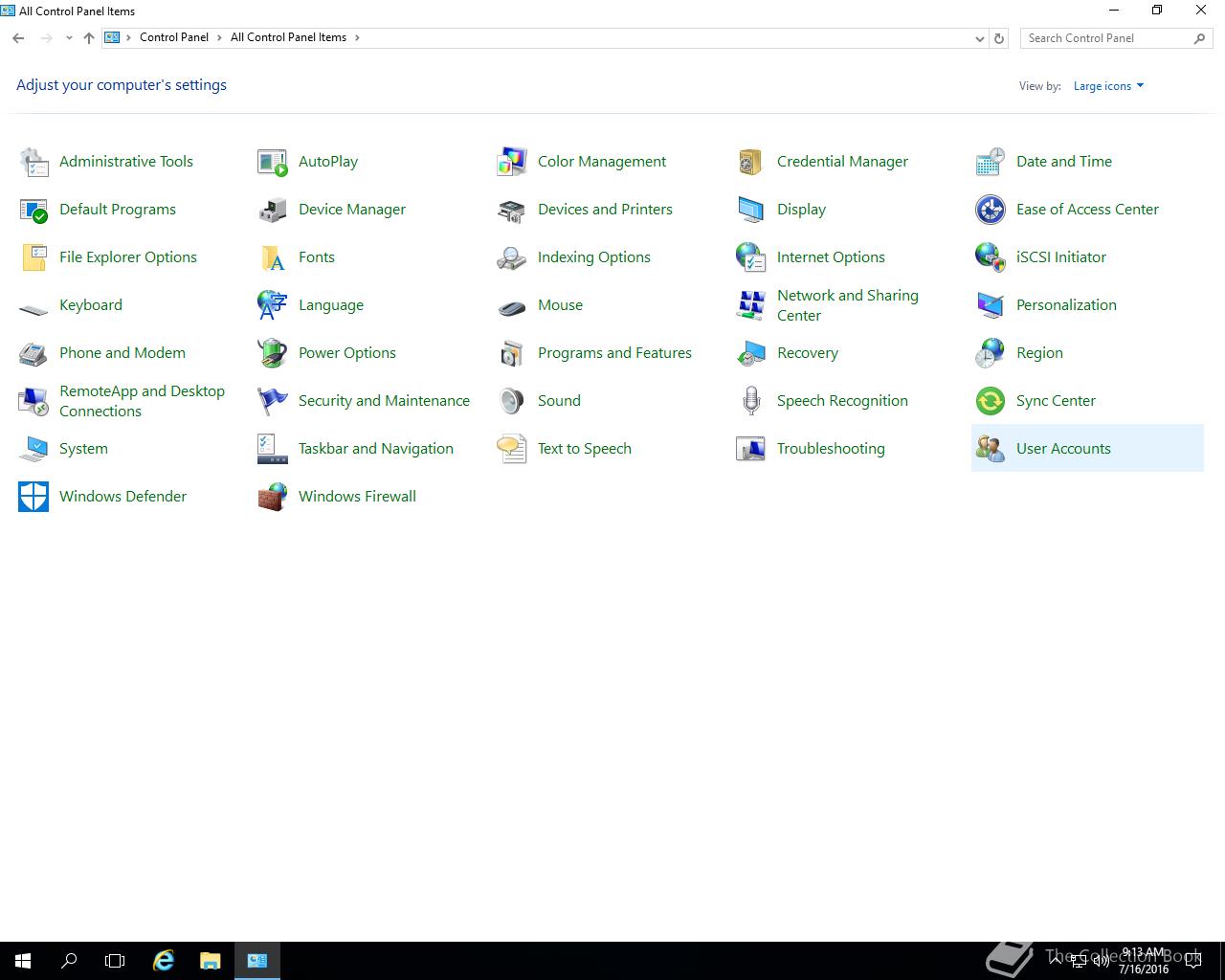Launch Internet Explorer from the taskbar

(164, 961)
